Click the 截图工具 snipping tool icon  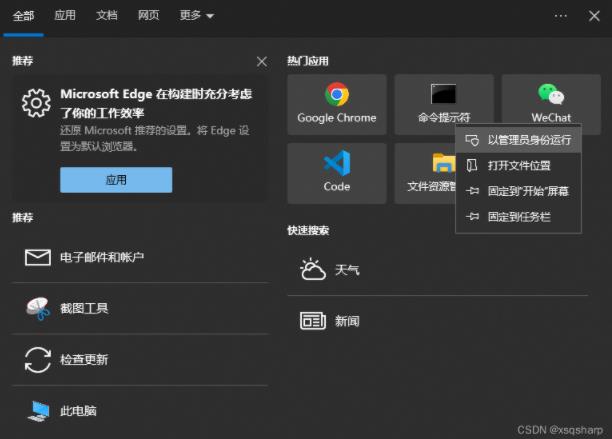coord(38,309)
